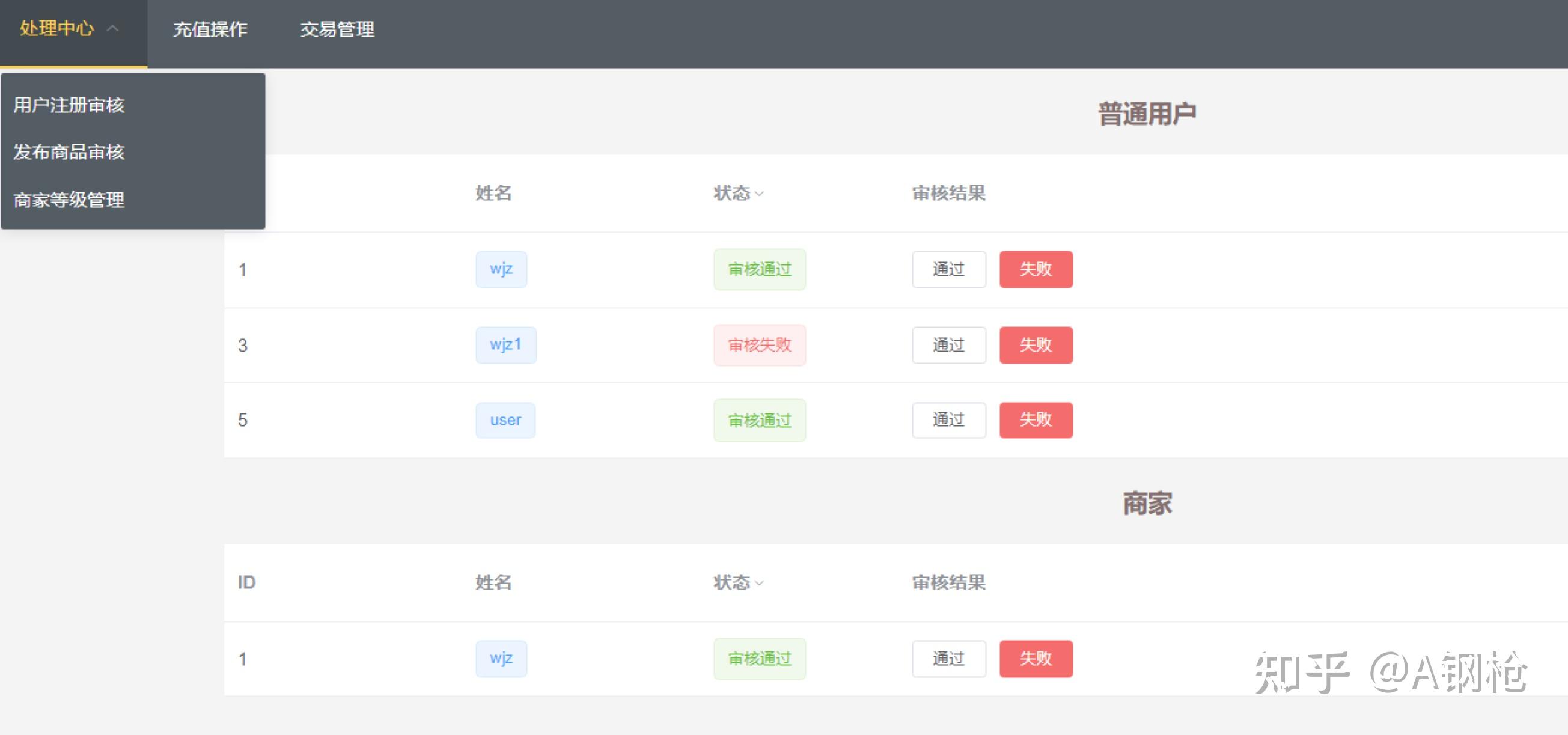
Task: Click ID column header in 商家 table
Action: click(246, 582)
